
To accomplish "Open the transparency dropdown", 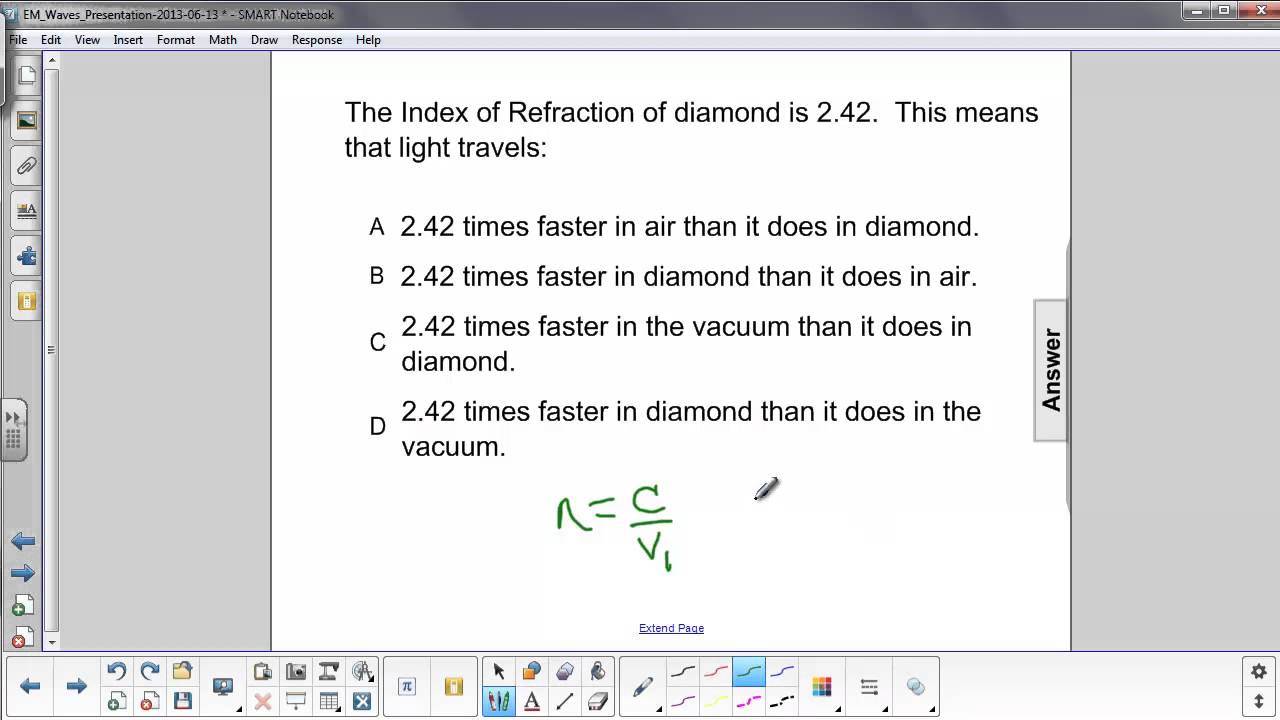I will 918,687.
